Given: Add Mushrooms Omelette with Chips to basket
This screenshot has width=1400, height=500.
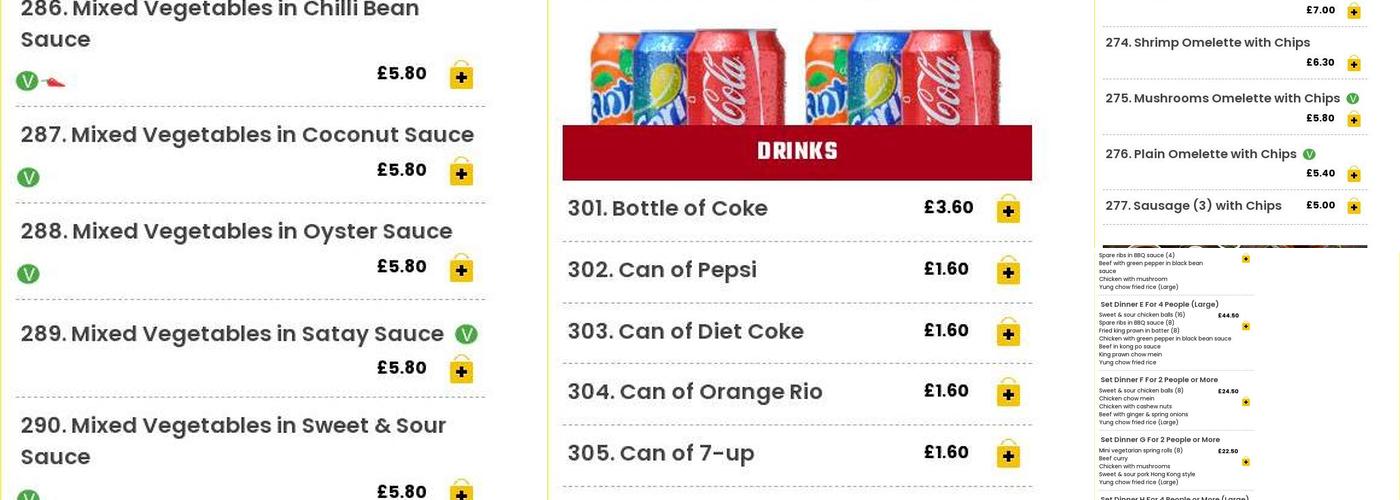Looking at the screenshot, I should pos(1353,120).
